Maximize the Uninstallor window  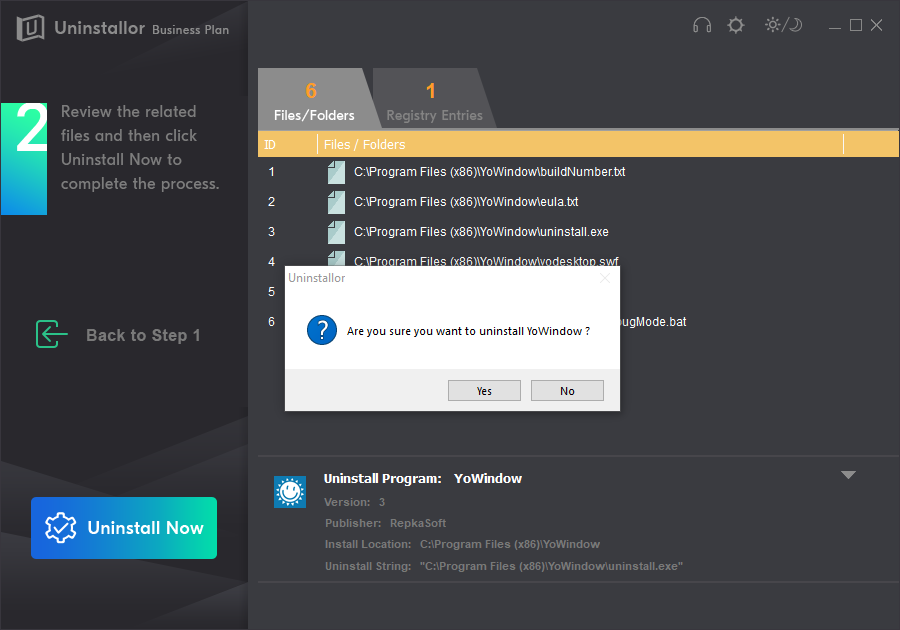pyautogui.click(x=855, y=25)
